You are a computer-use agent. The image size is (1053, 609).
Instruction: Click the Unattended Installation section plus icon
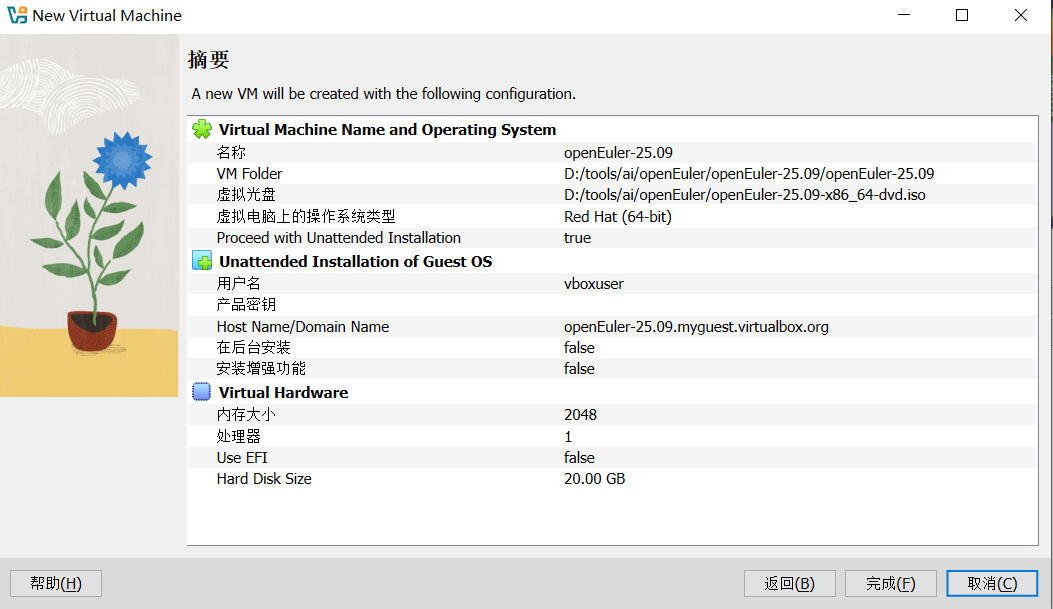pyautogui.click(x=202, y=261)
